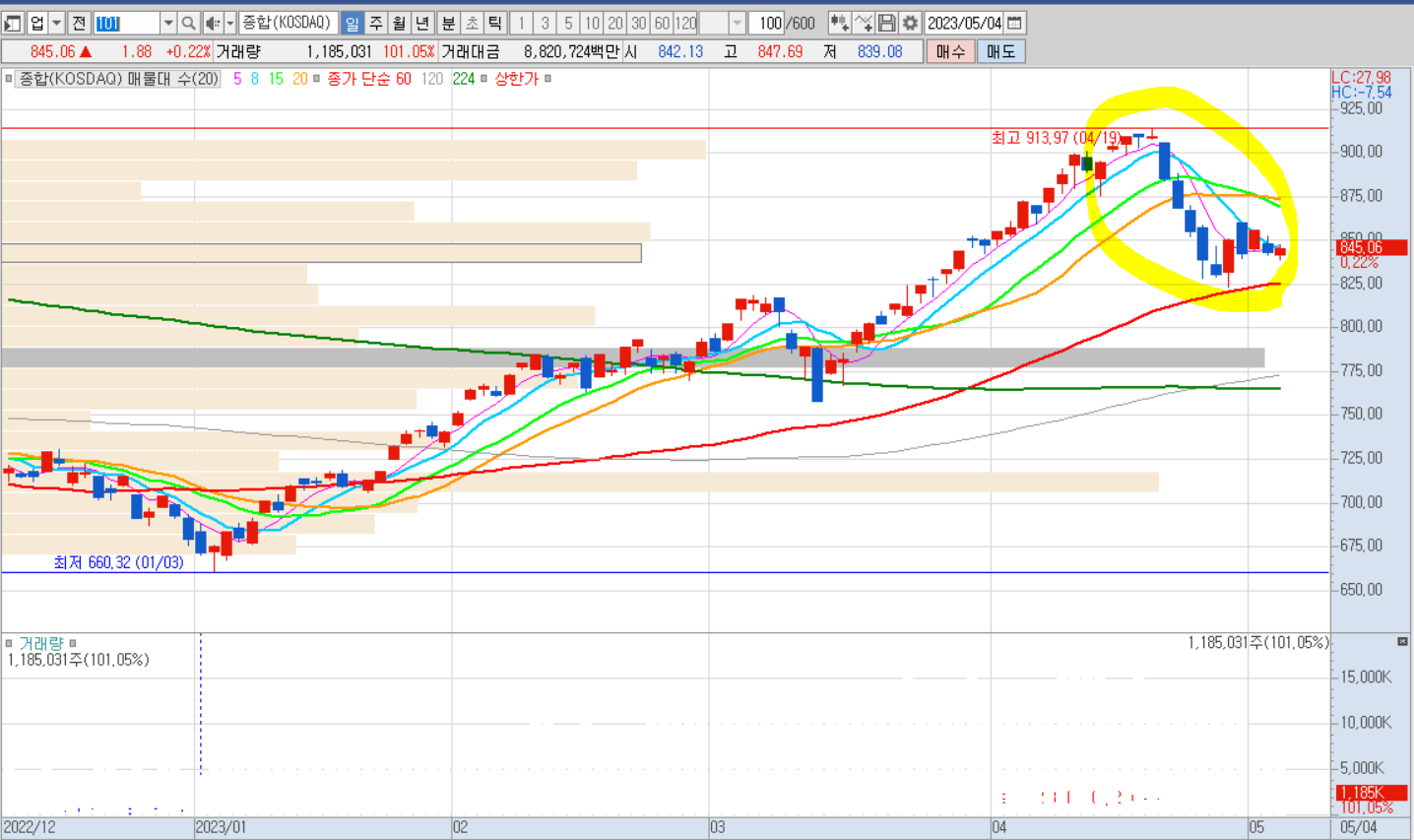Select the 월 (monthly) period button
The image size is (1414, 840).
coord(399,23)
